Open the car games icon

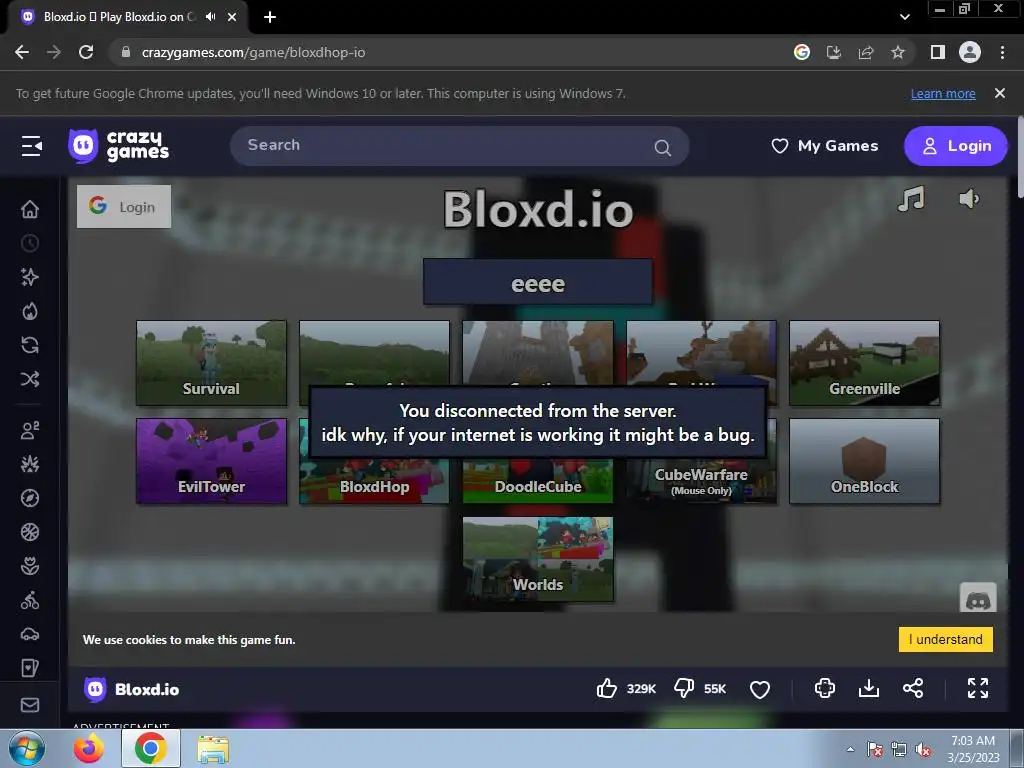click(30, 634)
